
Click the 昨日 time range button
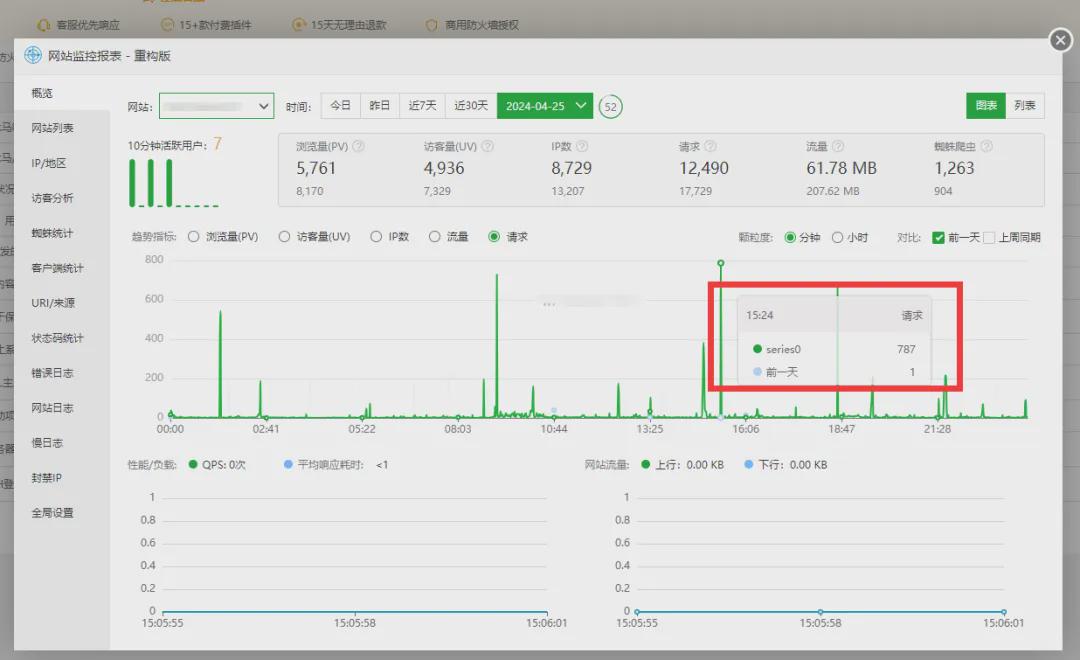pos(380,105)
